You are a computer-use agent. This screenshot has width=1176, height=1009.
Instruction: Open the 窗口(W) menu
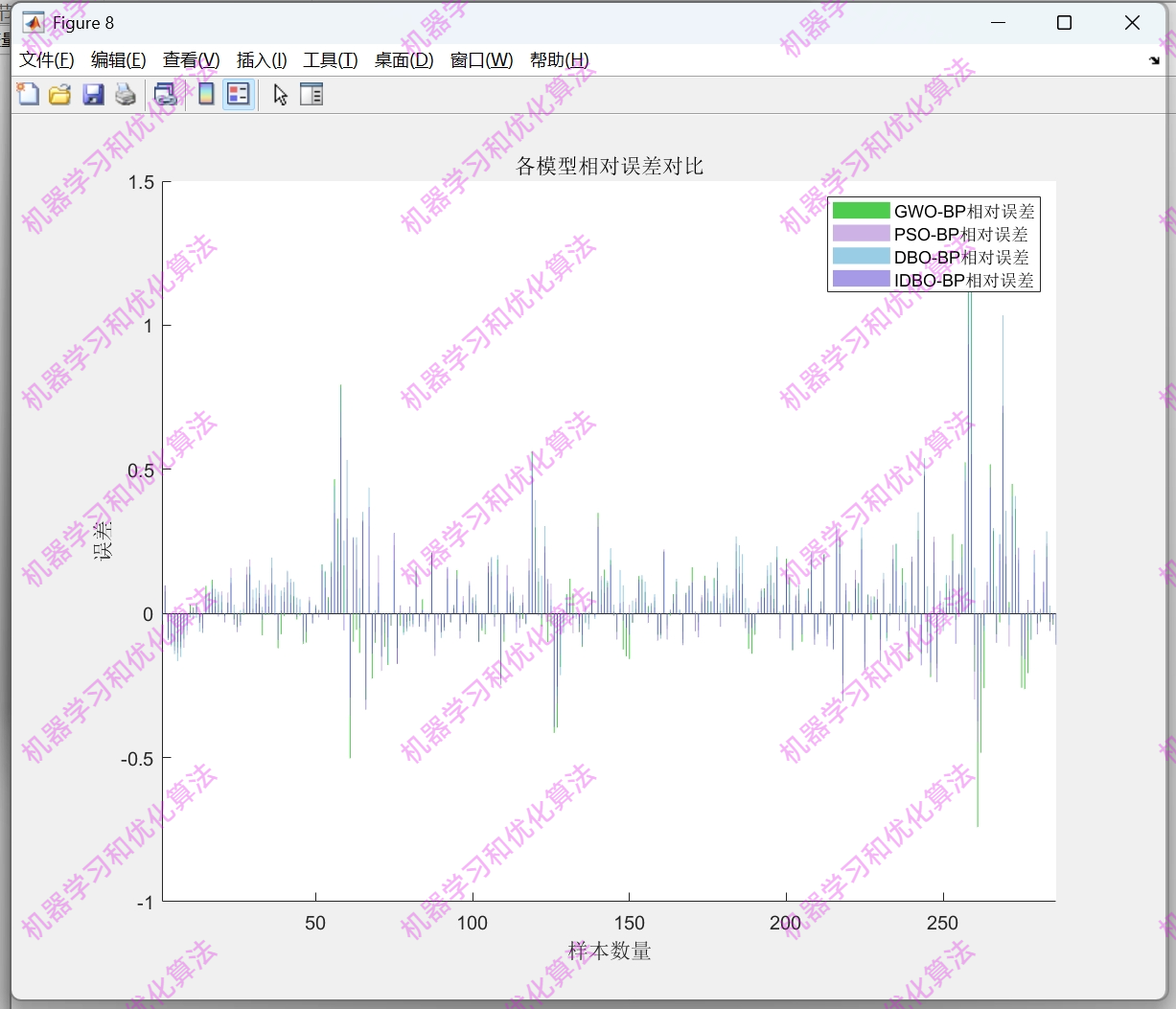point(482,60)
